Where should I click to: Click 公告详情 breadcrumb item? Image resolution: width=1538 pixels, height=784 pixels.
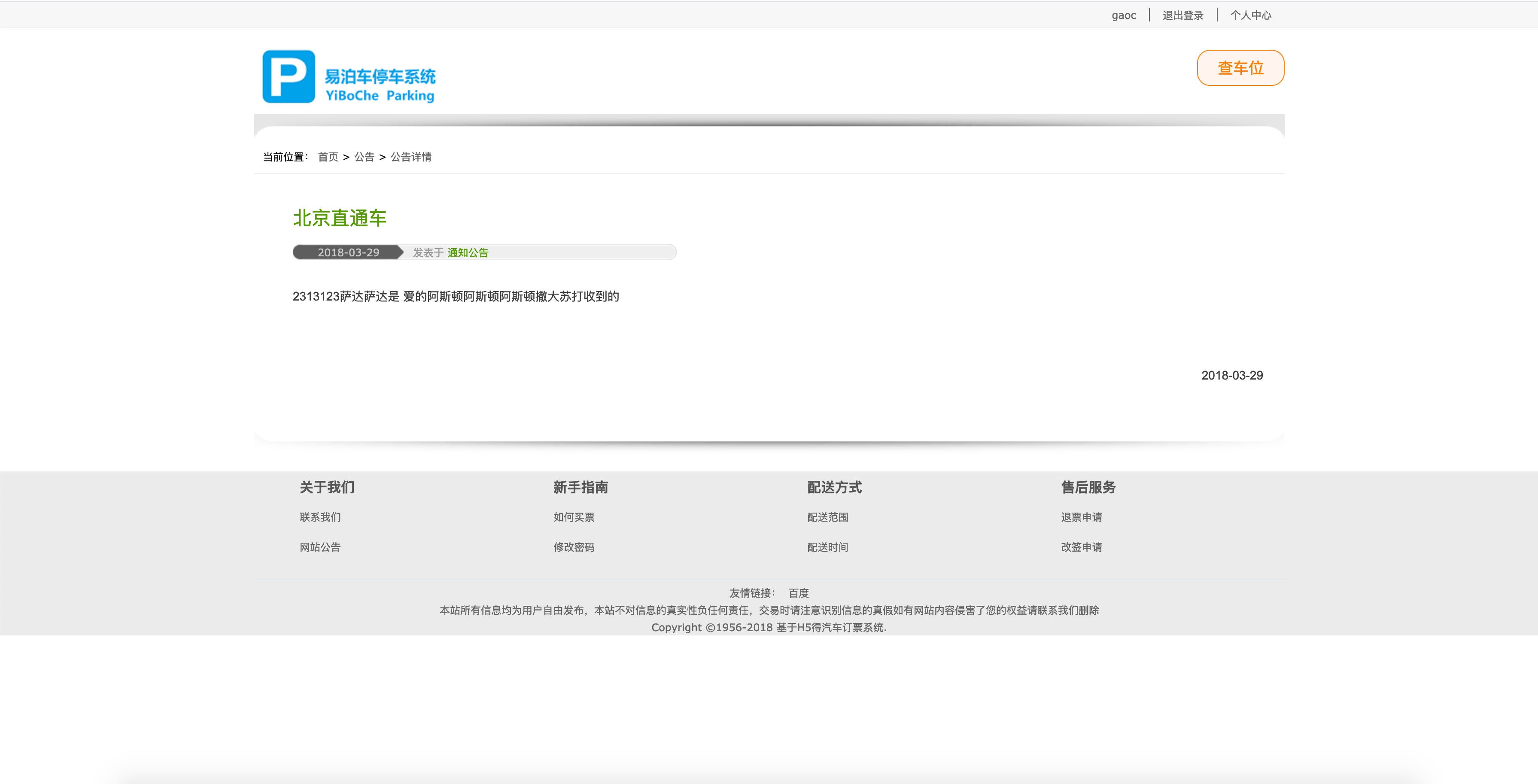coord(411,156)
